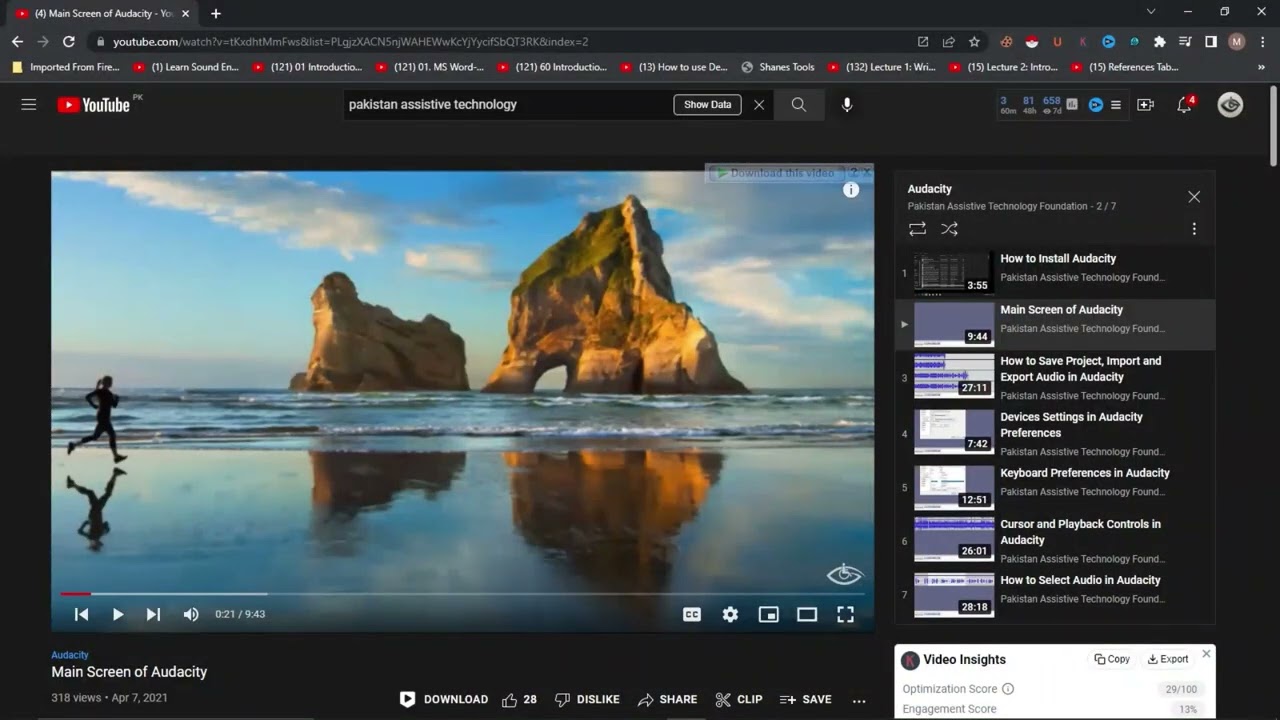This screenshot has width=1280, height=720.
Task: Click the Audacity playlist title link
Action: [x=929, y=189]
